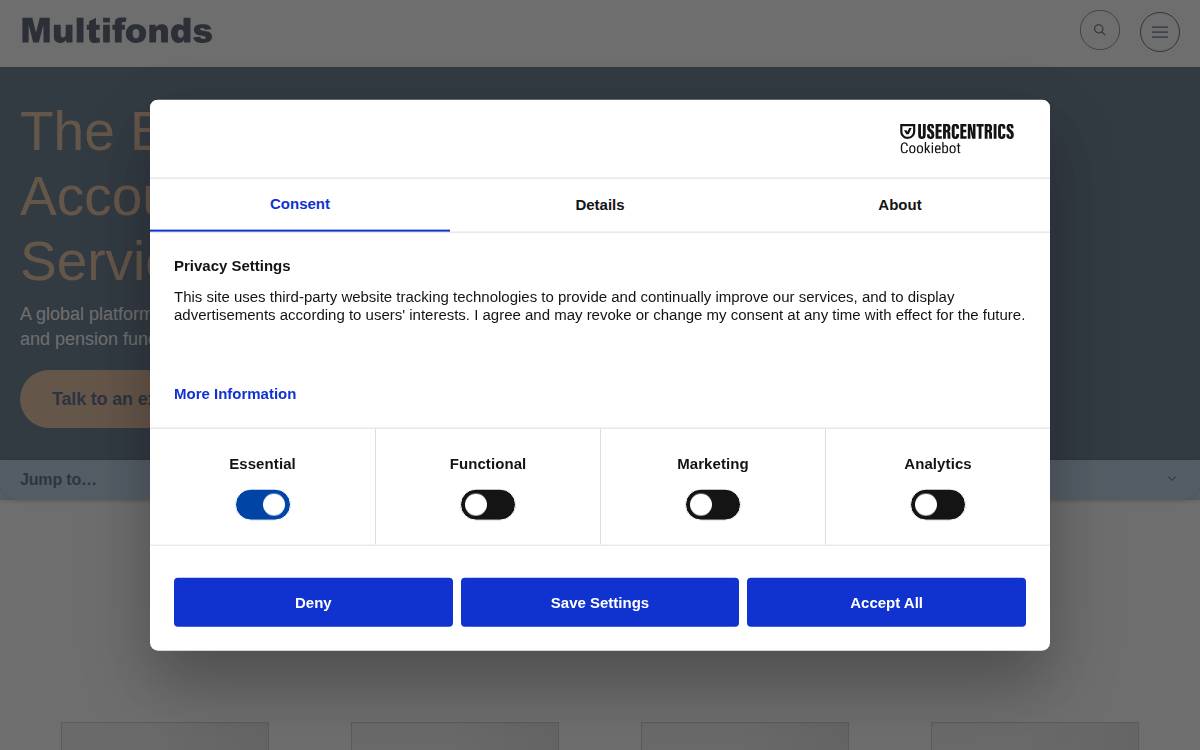Click the Multifonds logo
This screenshot has height=750, width=1200.
[117, 30]
